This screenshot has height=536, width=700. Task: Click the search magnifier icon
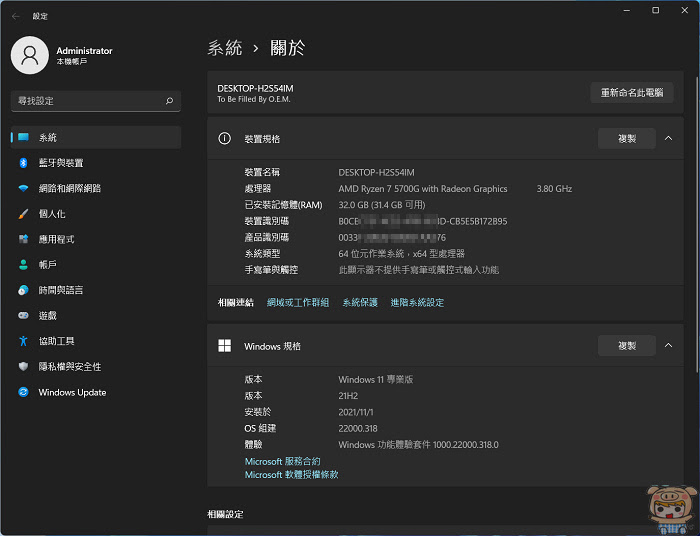coord(169,101)
